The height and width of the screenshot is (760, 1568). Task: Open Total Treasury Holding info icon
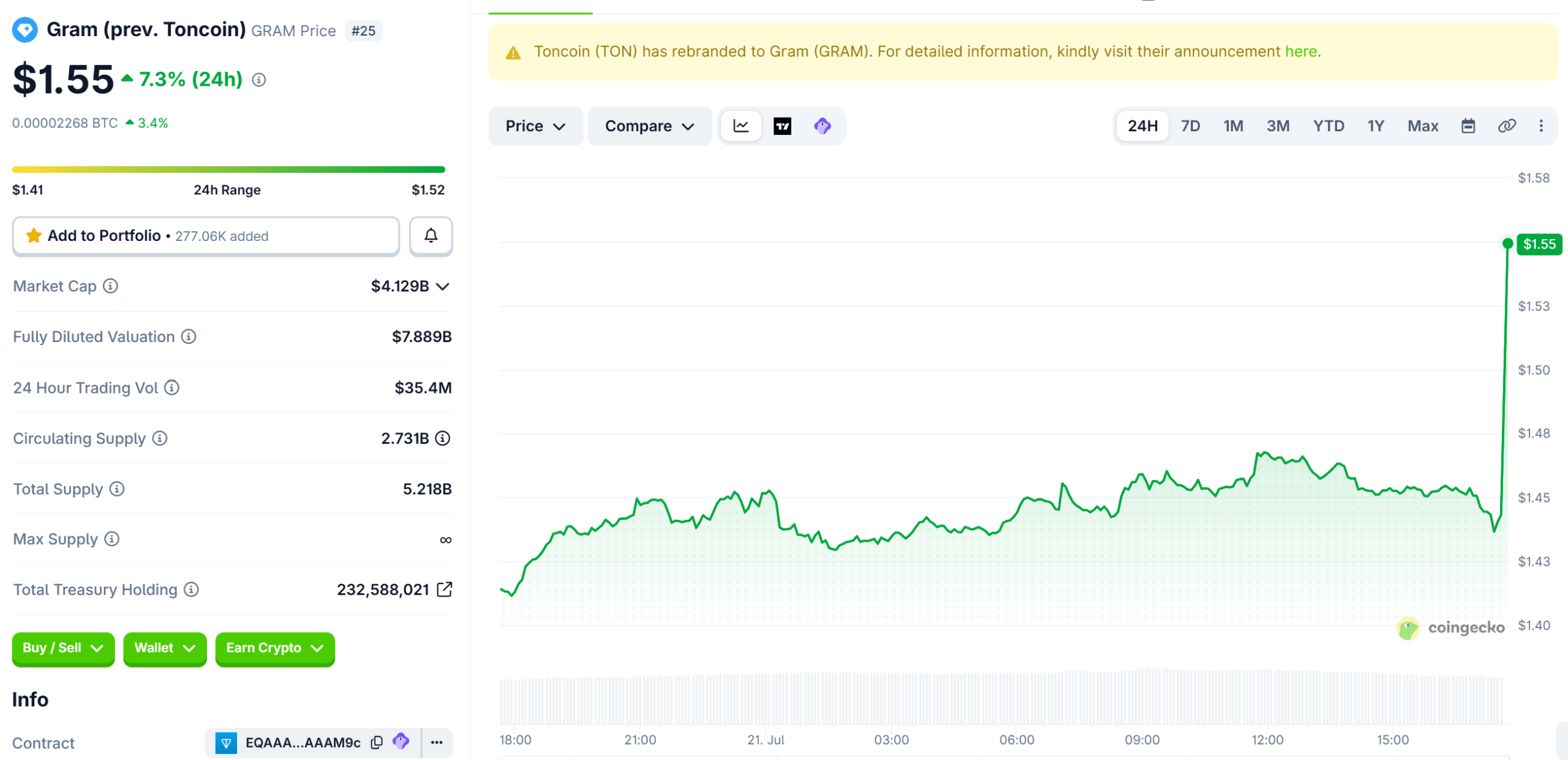(x=191, y=590)
